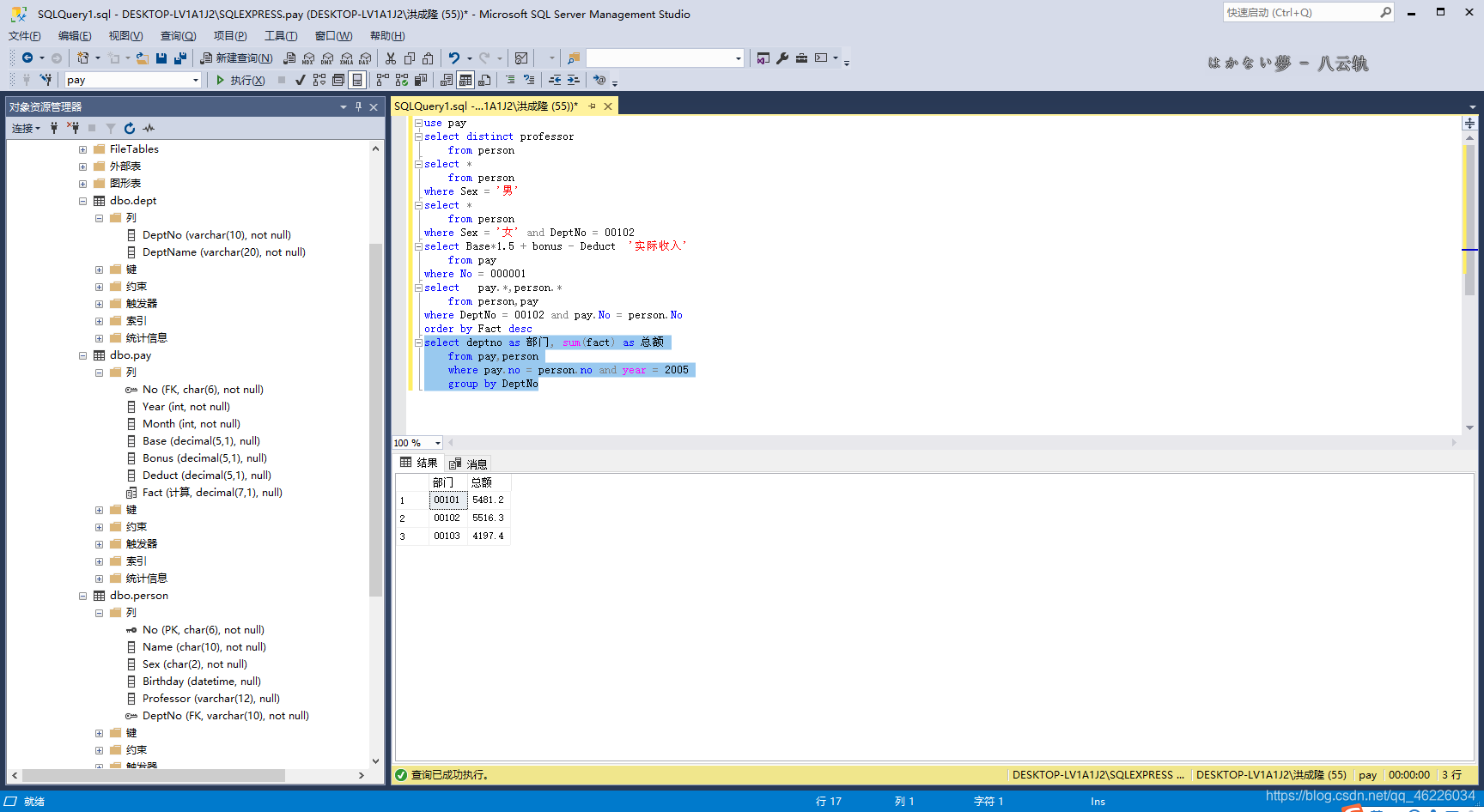Click the 快速启动 search box
The width and height of the screenshot is (1484, 812).
pos(1309,12)
